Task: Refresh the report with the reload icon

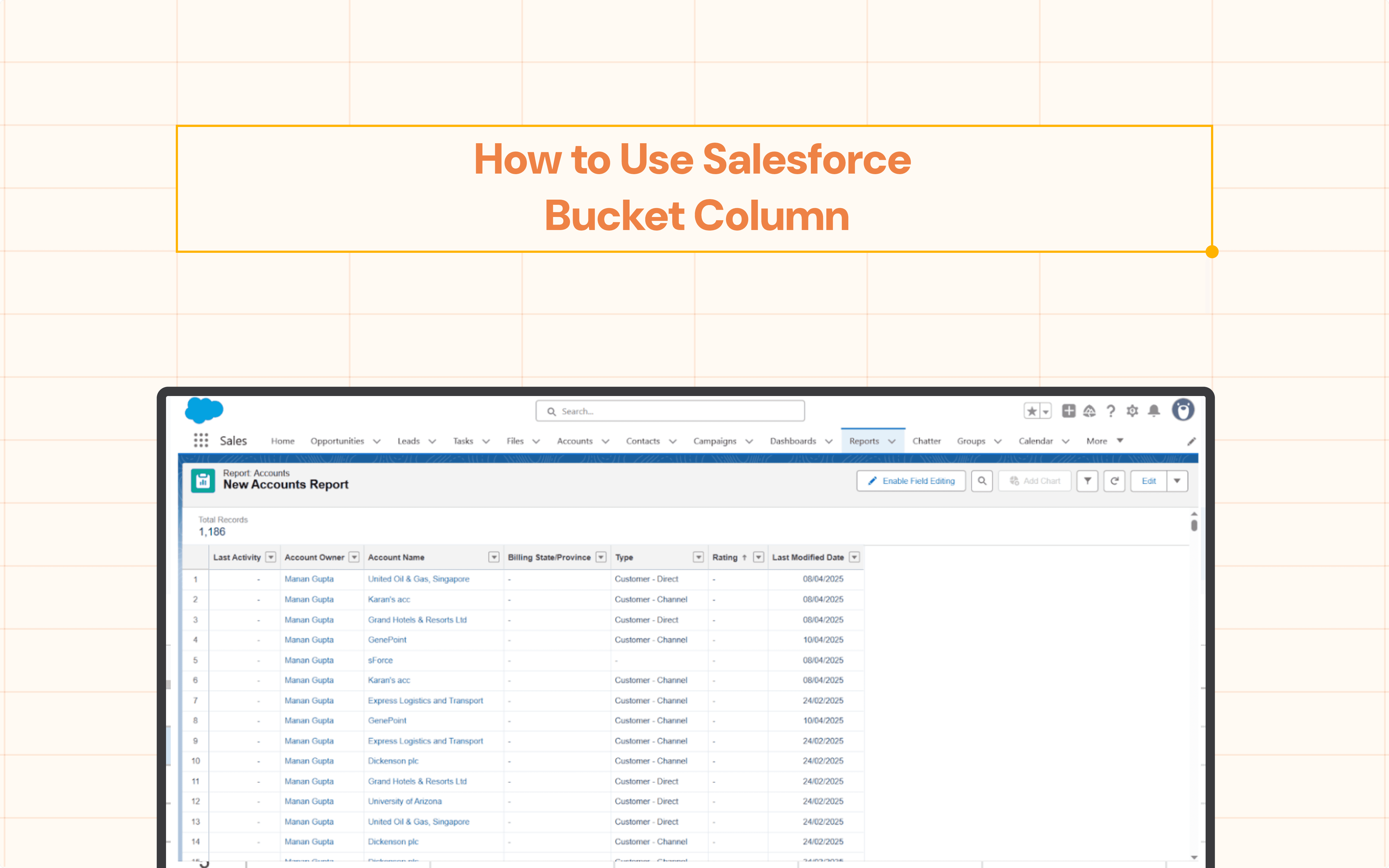Action: pos(1114,481)
